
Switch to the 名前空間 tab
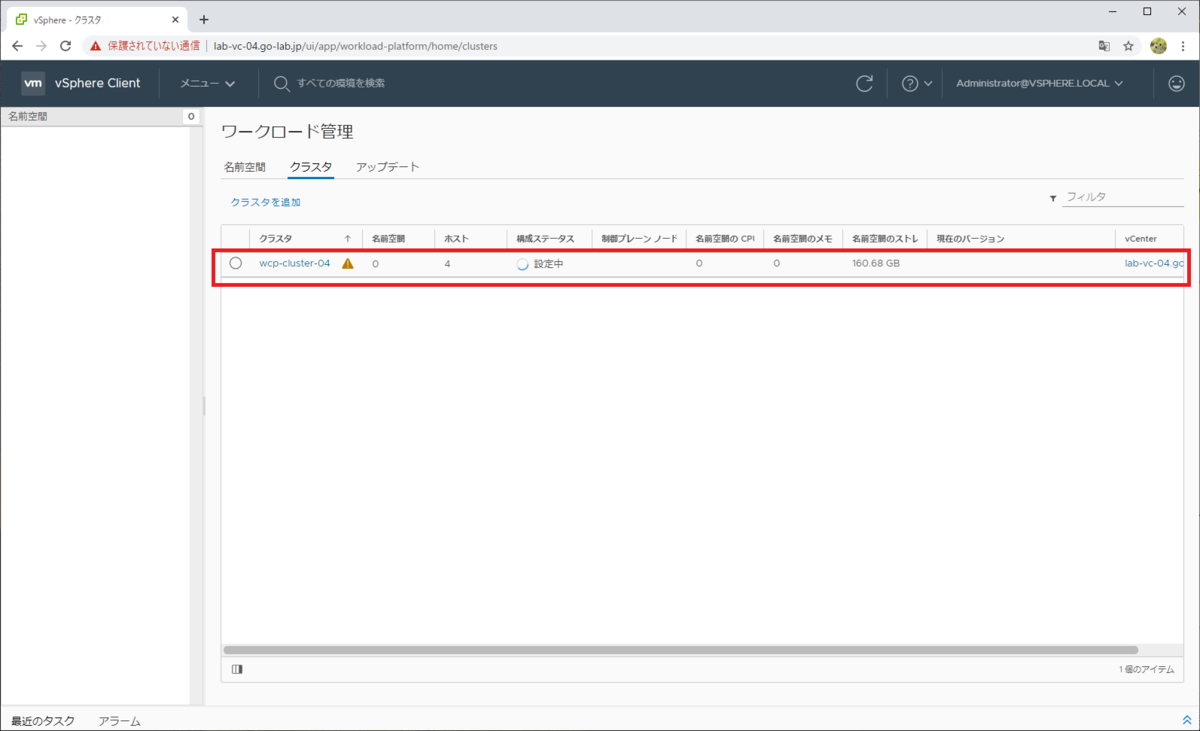click(x=244, y=167)
